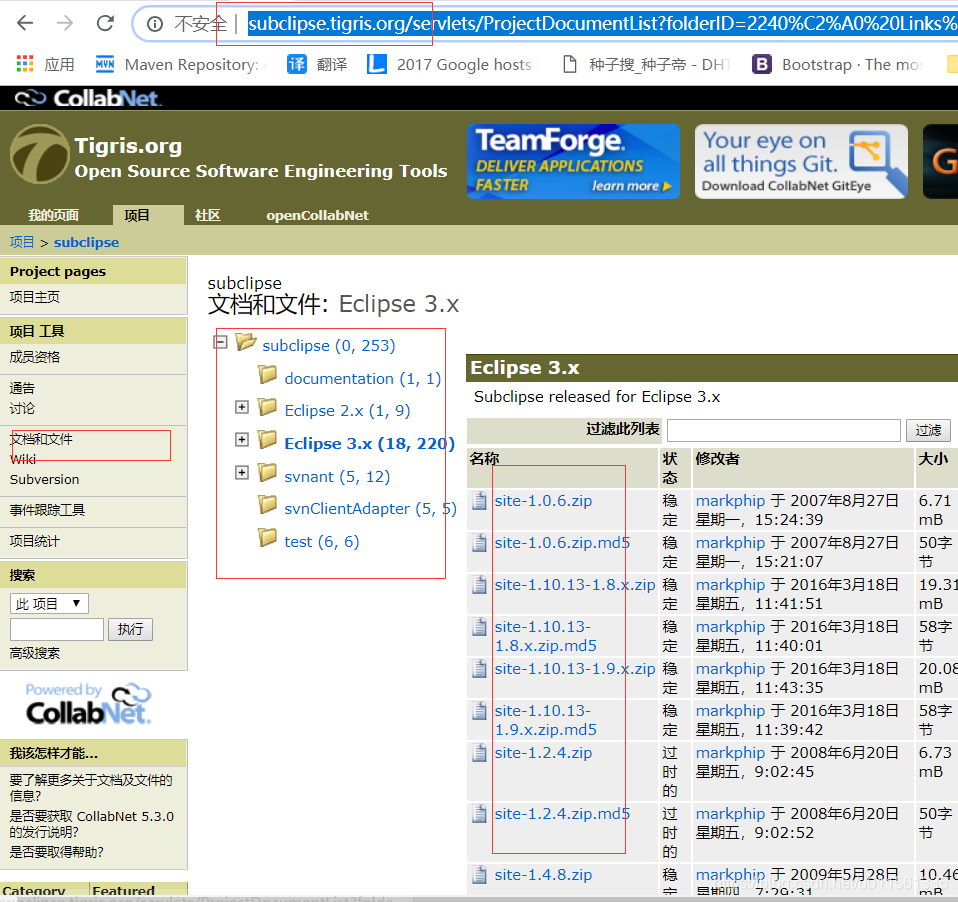
Task: Click the browser back arrow
Action: 25,23
